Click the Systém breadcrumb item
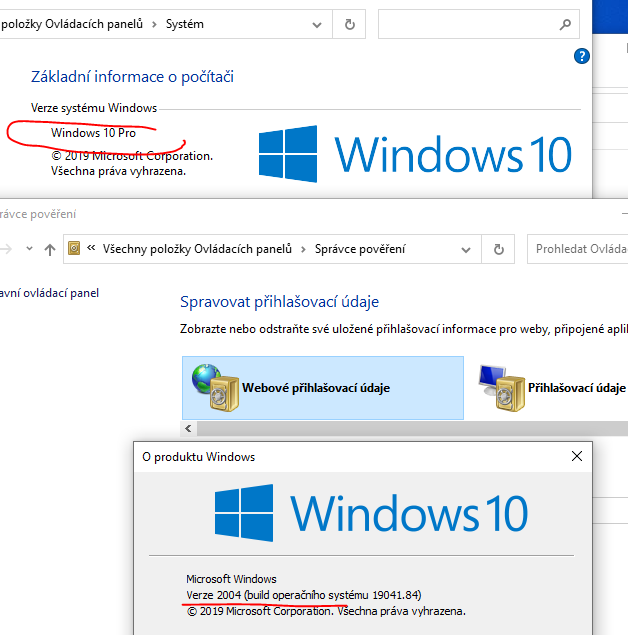Image resolution: width=628 pixels, height=635 pixels. coord(186,24)
